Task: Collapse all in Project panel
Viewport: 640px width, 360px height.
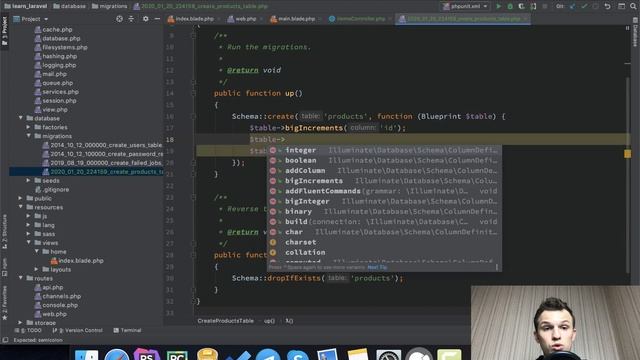Action: [x=131, y=19]
